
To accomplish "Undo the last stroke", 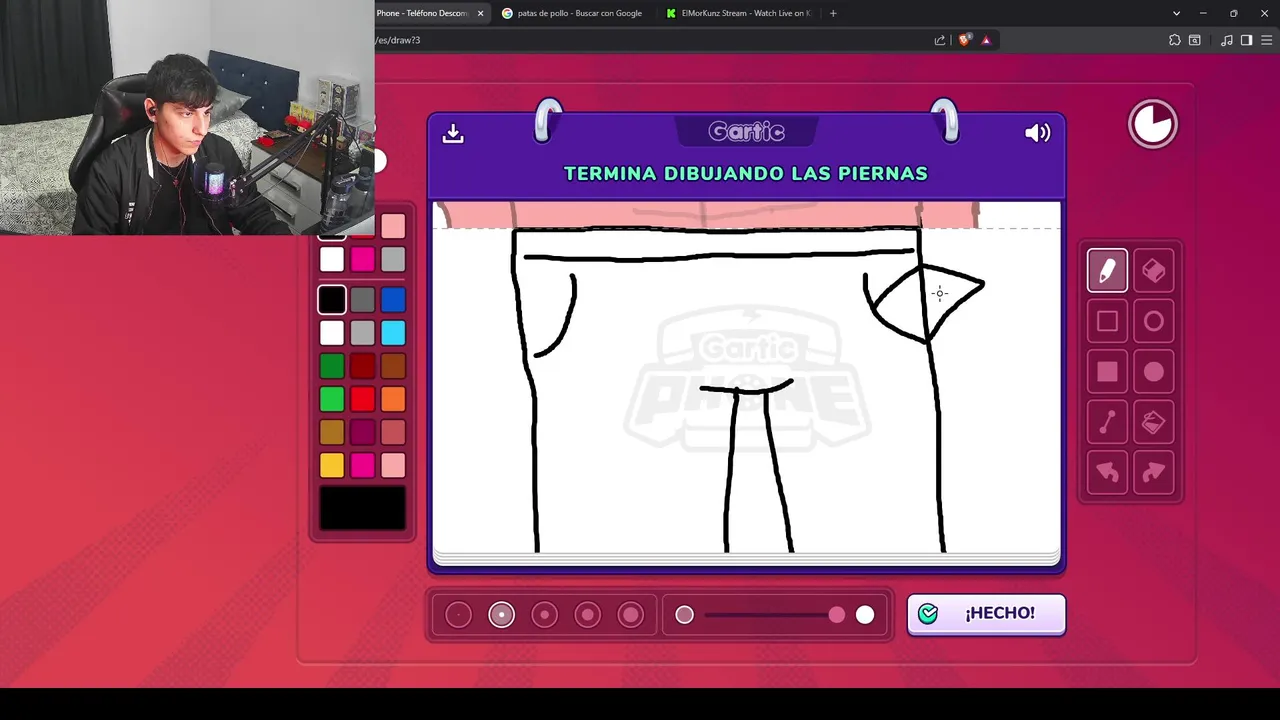I will (x=1107, y=472).
